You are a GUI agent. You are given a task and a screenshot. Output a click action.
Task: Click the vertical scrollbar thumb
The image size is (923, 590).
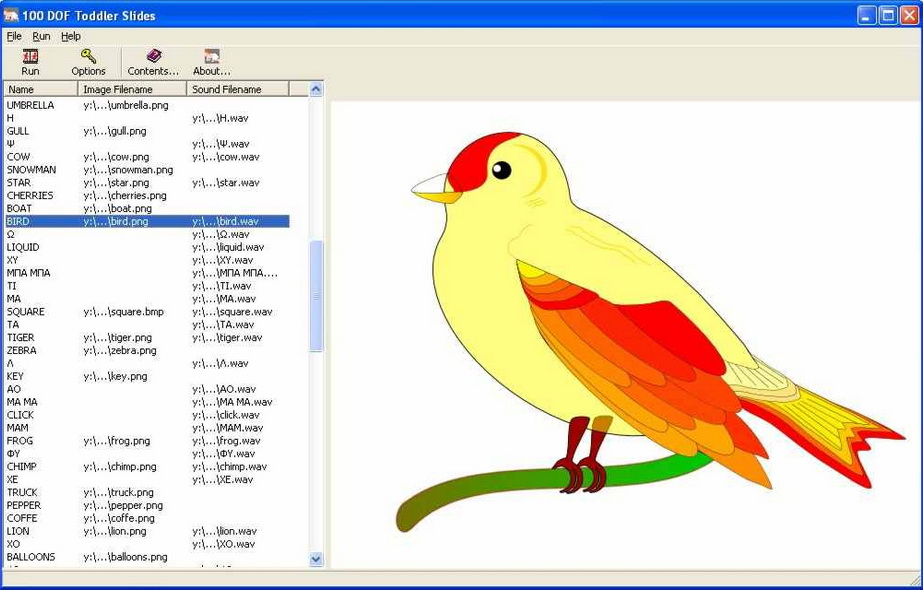pyautogui.click(x=316, y=296)
